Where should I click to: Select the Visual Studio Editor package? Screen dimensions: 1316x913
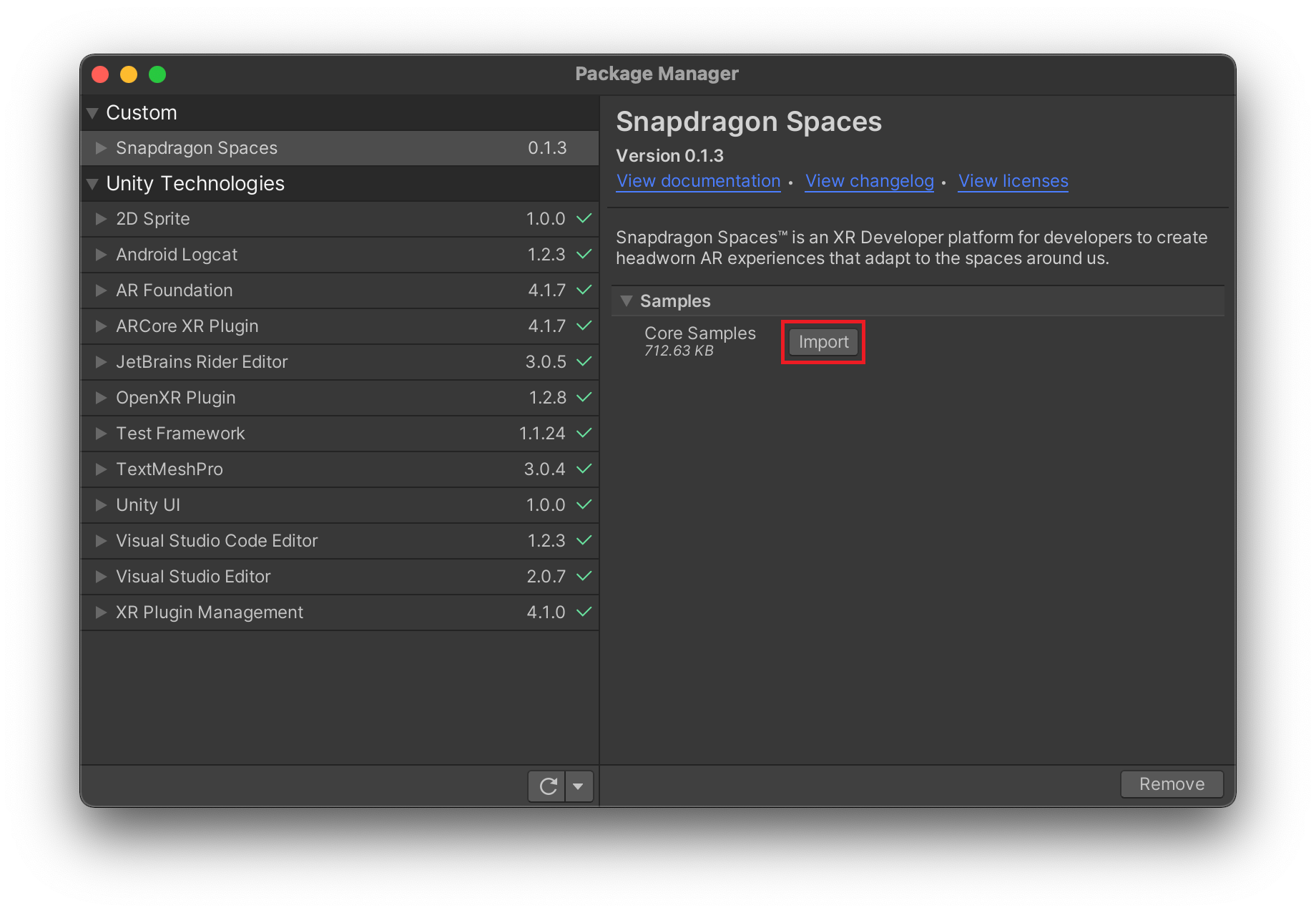tap(340, 577)
